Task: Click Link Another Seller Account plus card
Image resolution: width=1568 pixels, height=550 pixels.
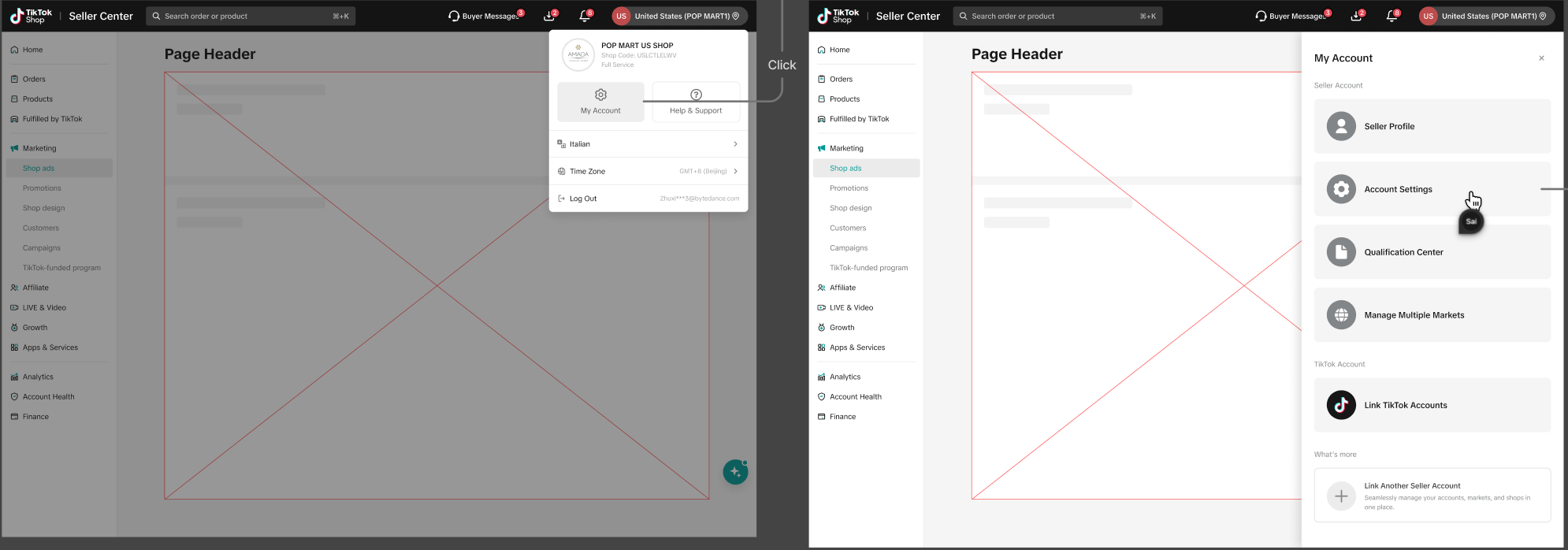Action: tap(1432, 496)
